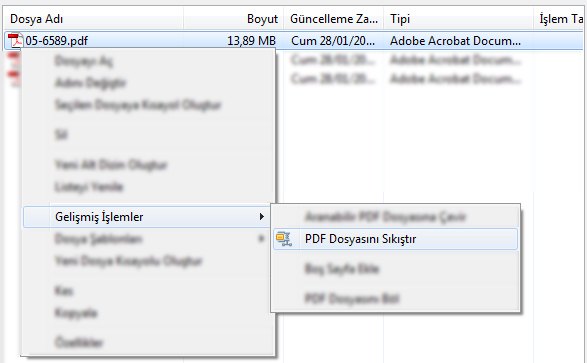Choose Özellikler at the context menu bottom
The height and width of the screenshot is (363, 587).
click(79, 342)
